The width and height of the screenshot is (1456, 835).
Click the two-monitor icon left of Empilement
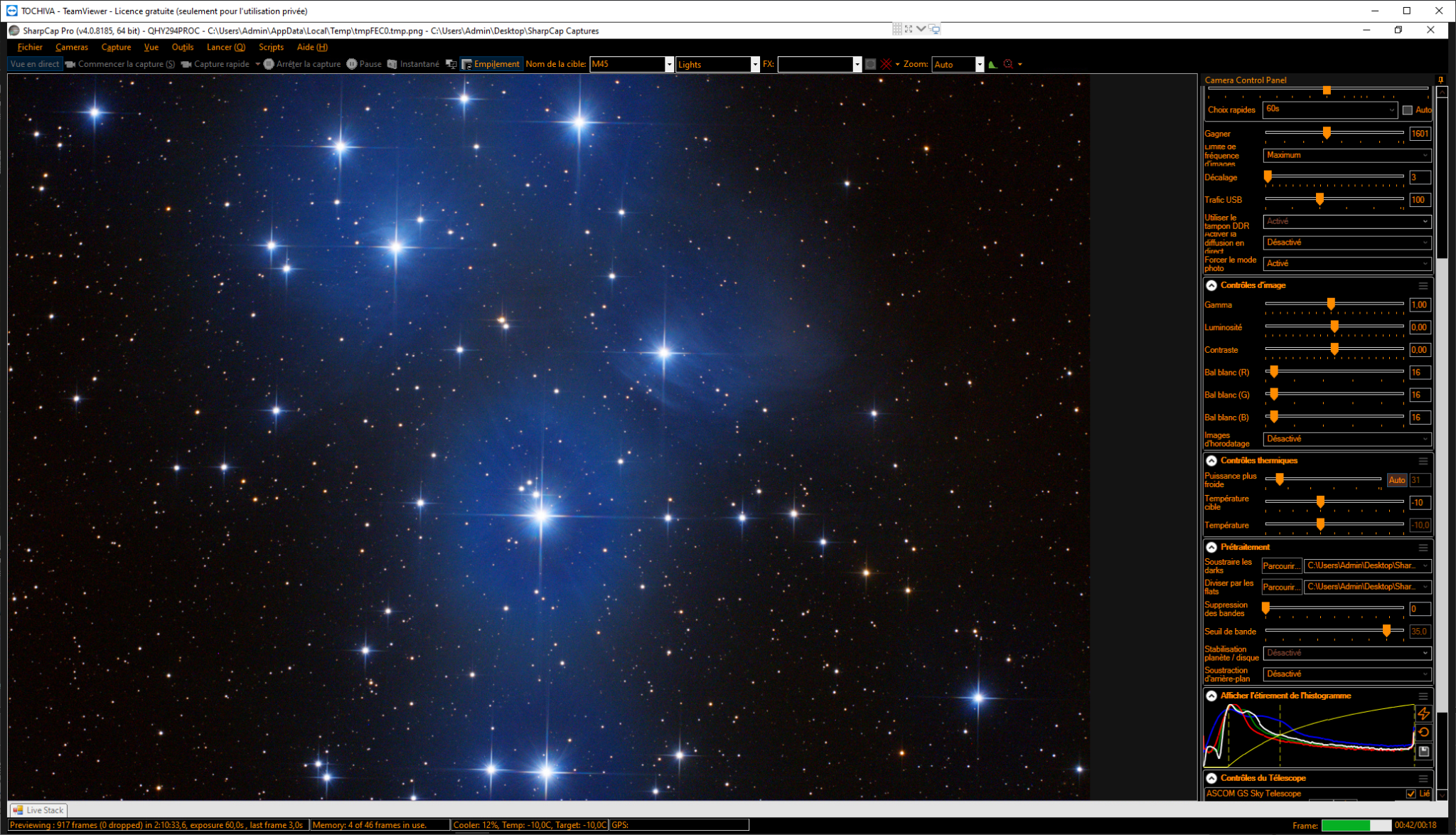pyautogui.click(x=451, y=64)
